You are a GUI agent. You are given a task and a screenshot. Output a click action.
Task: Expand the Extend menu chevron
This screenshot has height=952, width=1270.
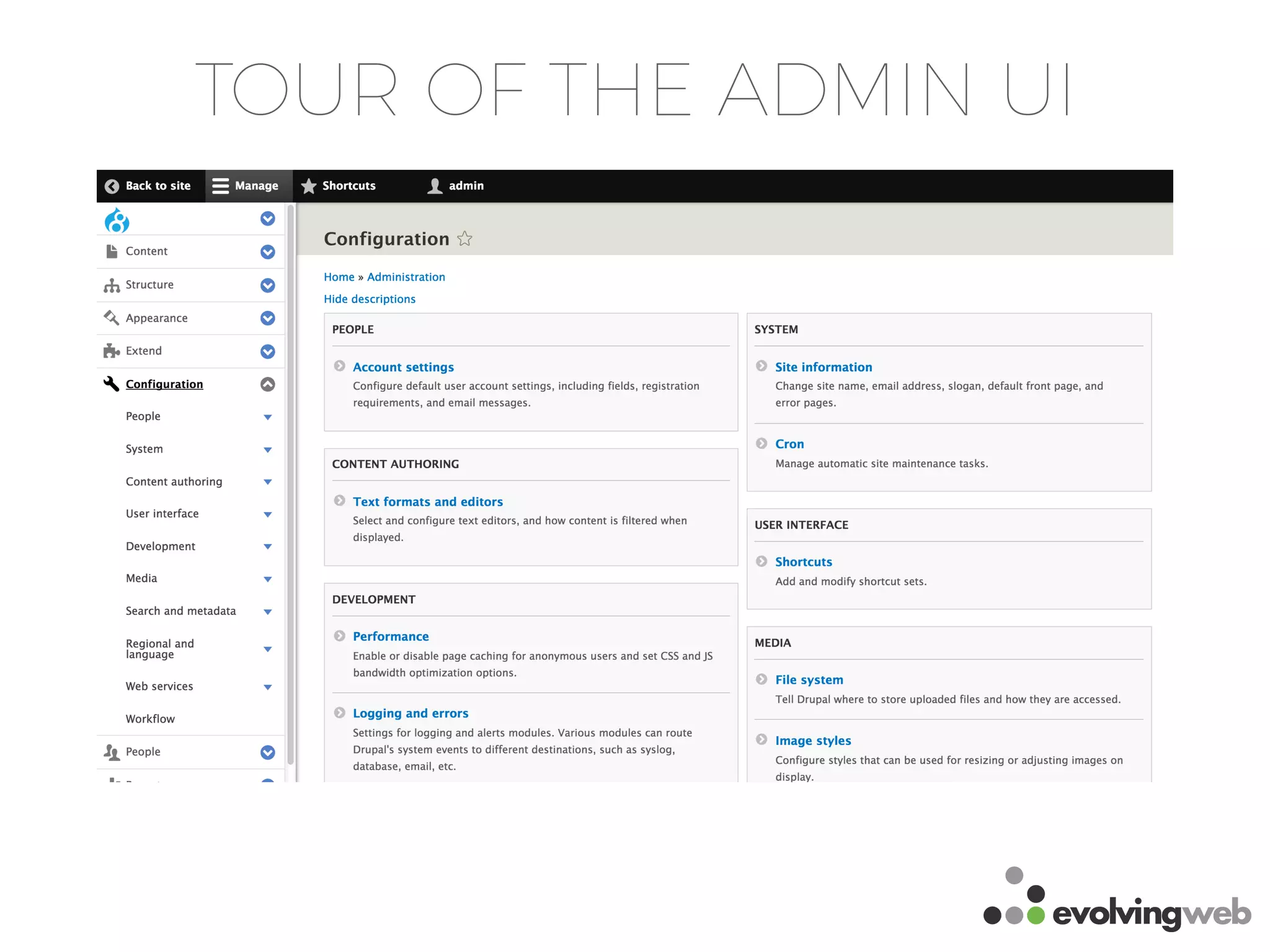[x=267, y=351]
